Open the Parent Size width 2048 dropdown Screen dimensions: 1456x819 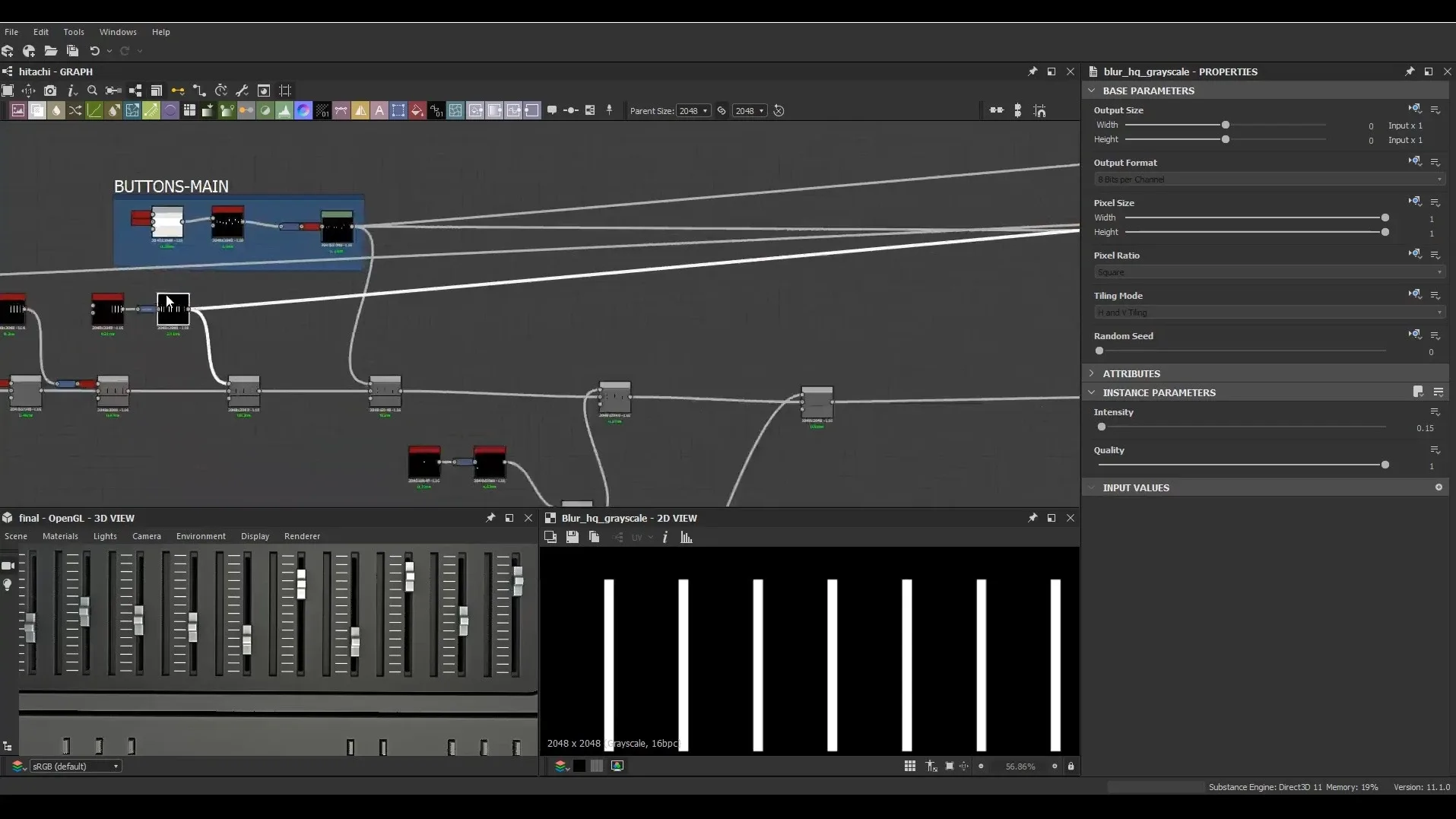click(693, 111)
